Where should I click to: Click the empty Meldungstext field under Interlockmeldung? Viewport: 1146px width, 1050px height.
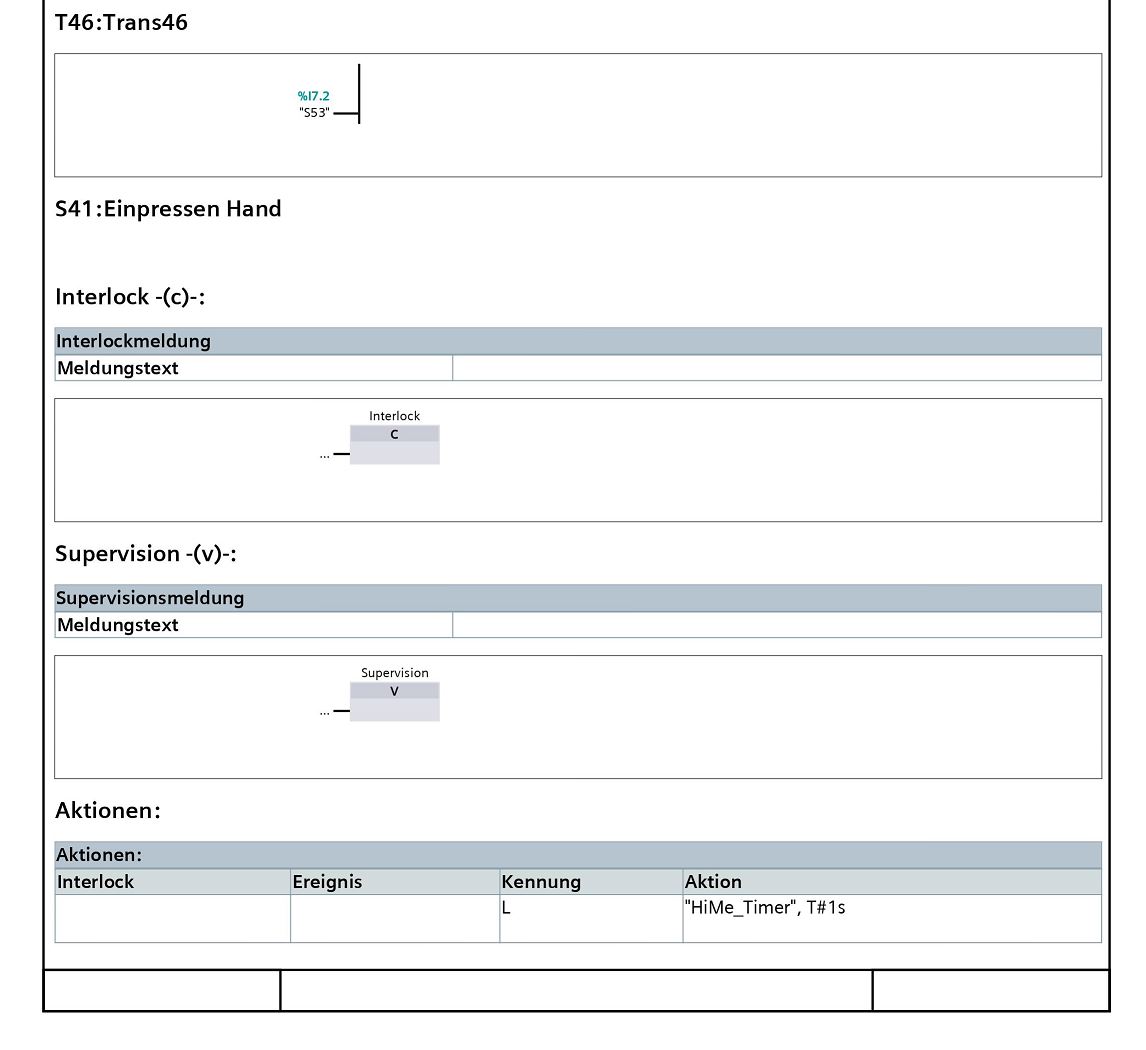[x=776, y=368]
